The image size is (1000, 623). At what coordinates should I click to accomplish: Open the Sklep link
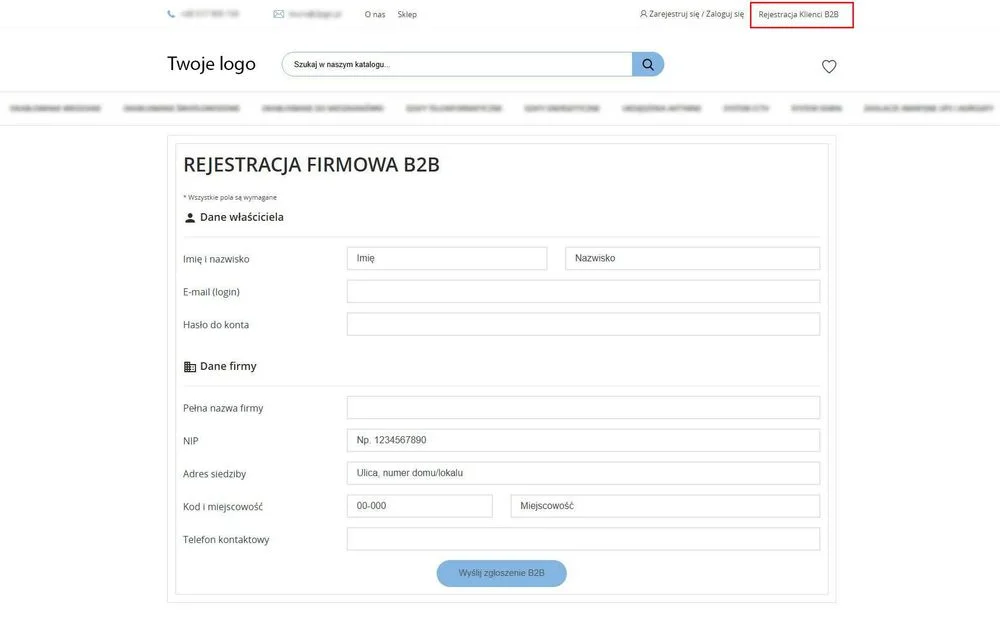tap(407, 14)
